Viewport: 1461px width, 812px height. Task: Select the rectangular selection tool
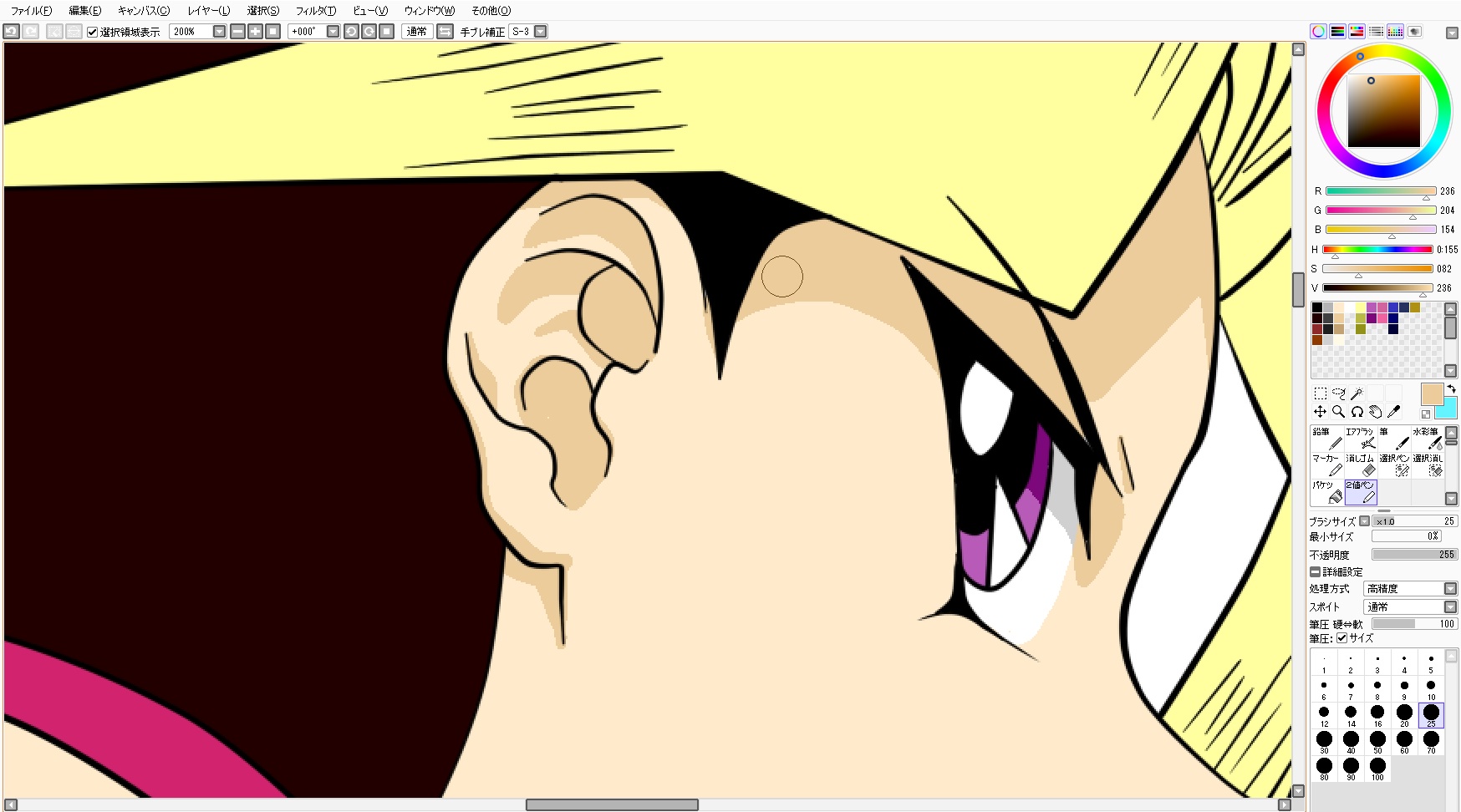[1321, 393]
